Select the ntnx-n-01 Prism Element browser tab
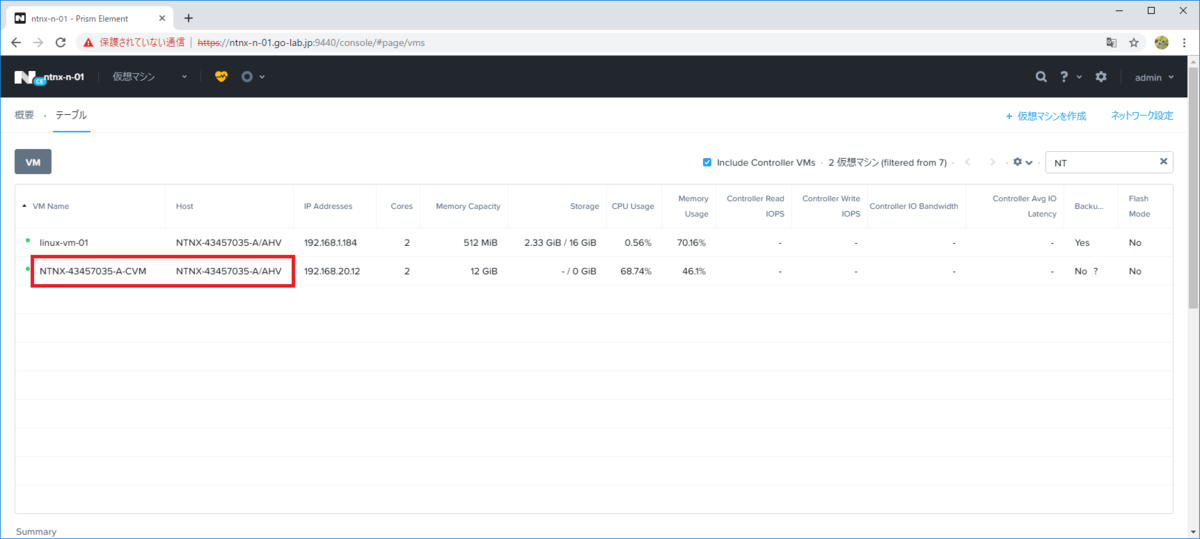The width and height of the screenshot is (1200, 539). (x=90, y=18)
